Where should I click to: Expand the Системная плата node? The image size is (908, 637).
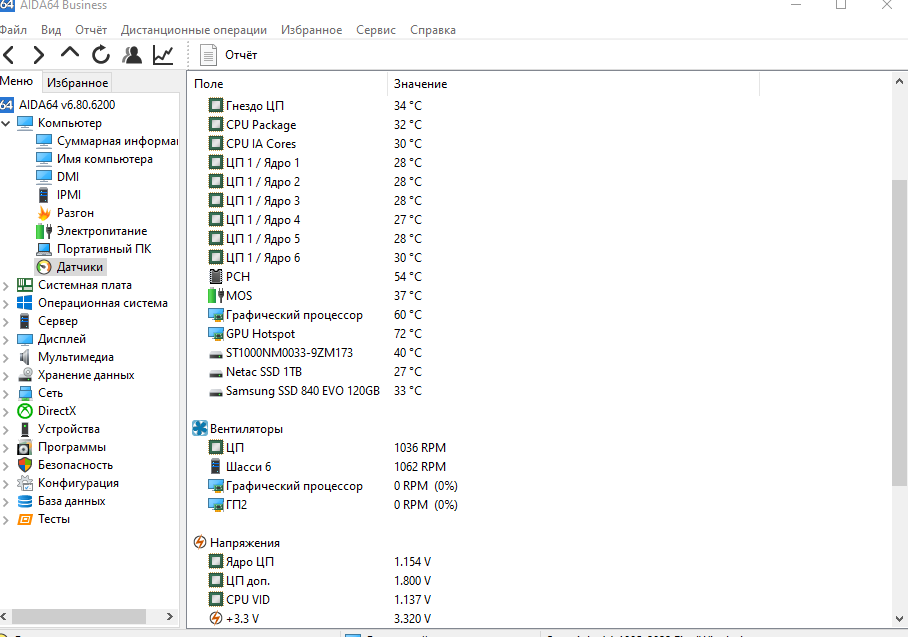6,285
